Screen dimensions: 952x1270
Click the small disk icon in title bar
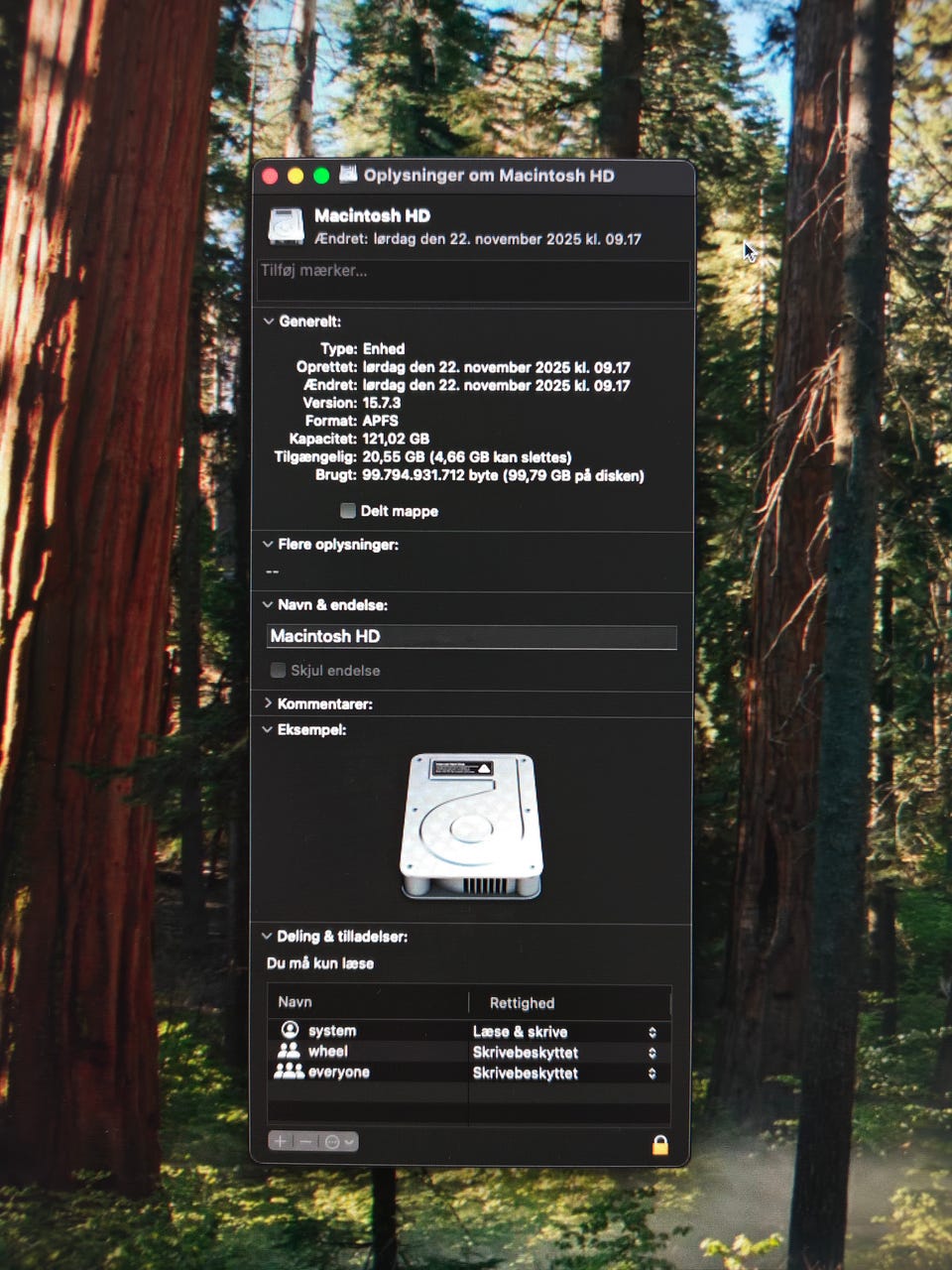348,175
